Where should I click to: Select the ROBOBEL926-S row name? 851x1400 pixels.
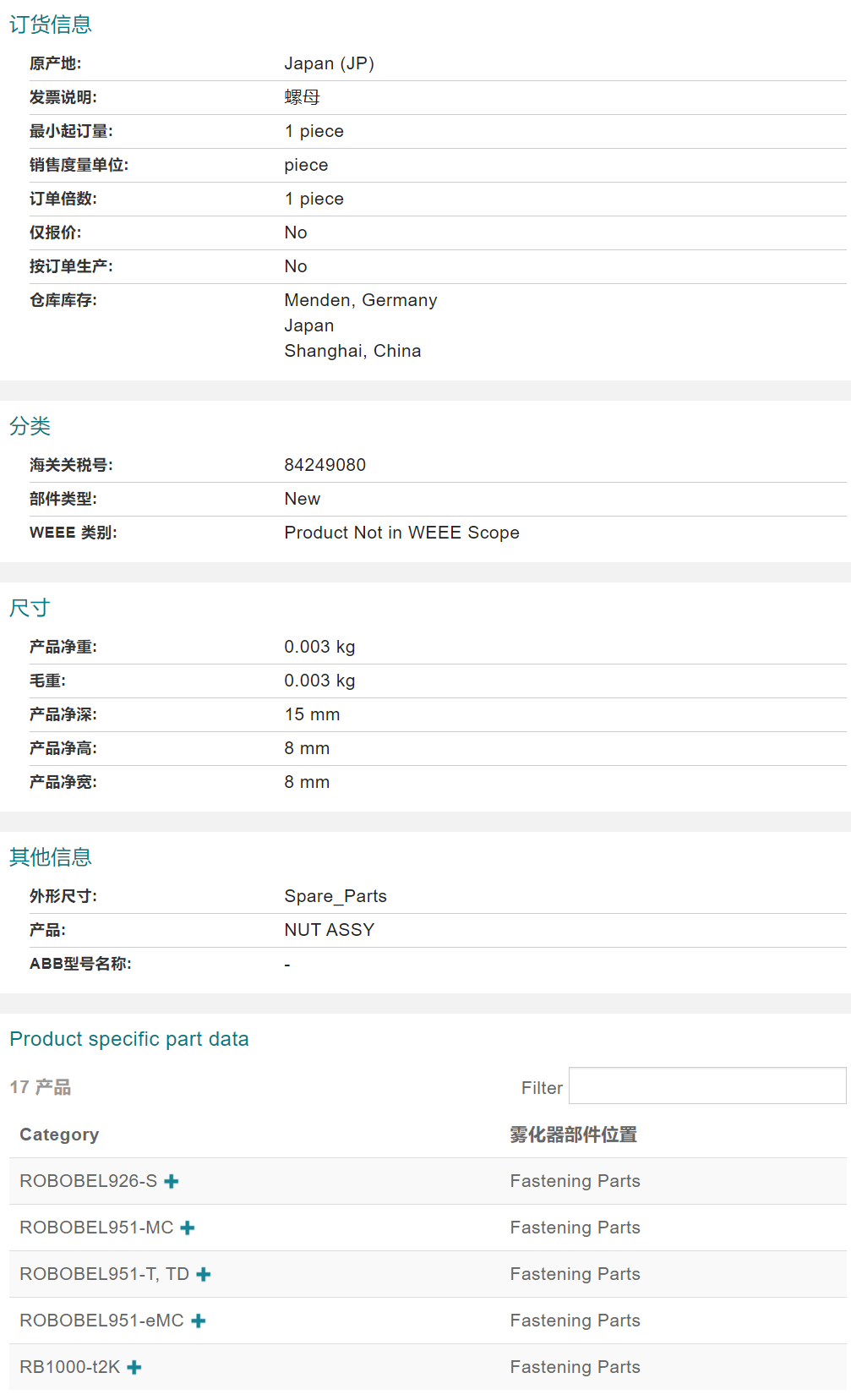[x=88, y=1181]
